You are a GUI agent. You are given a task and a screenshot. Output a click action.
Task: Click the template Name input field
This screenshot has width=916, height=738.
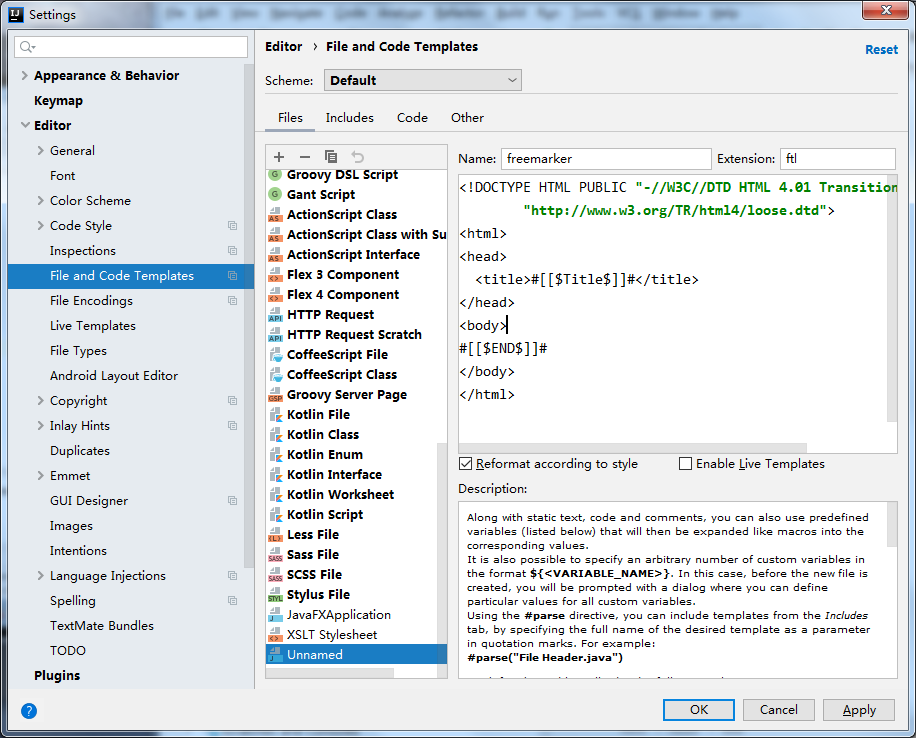pyautogui.click(x=606, y=159)
